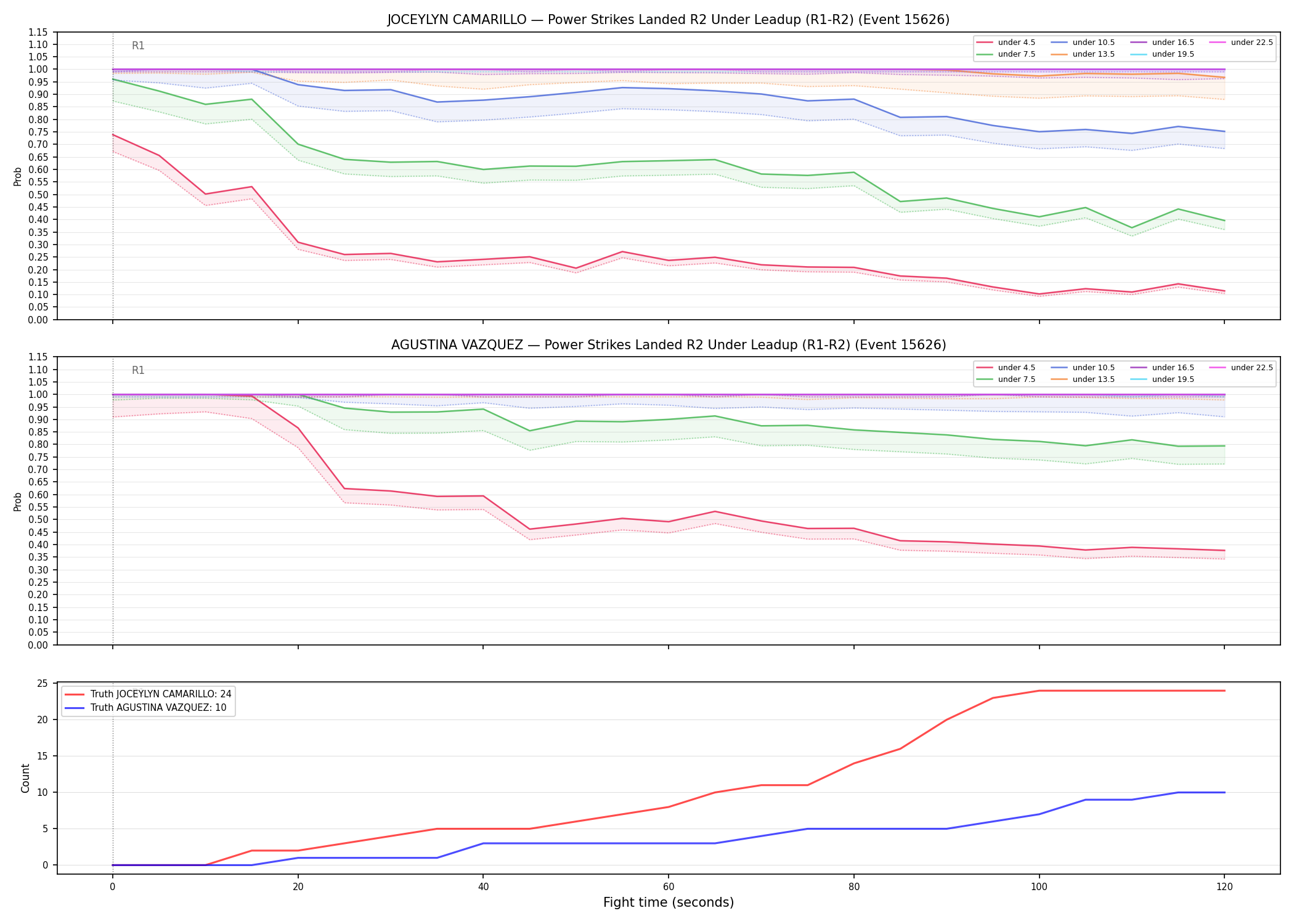Click the 1.15 y-tick in Camarillo chart
The image size is (1294, 924).
[38, 32]
